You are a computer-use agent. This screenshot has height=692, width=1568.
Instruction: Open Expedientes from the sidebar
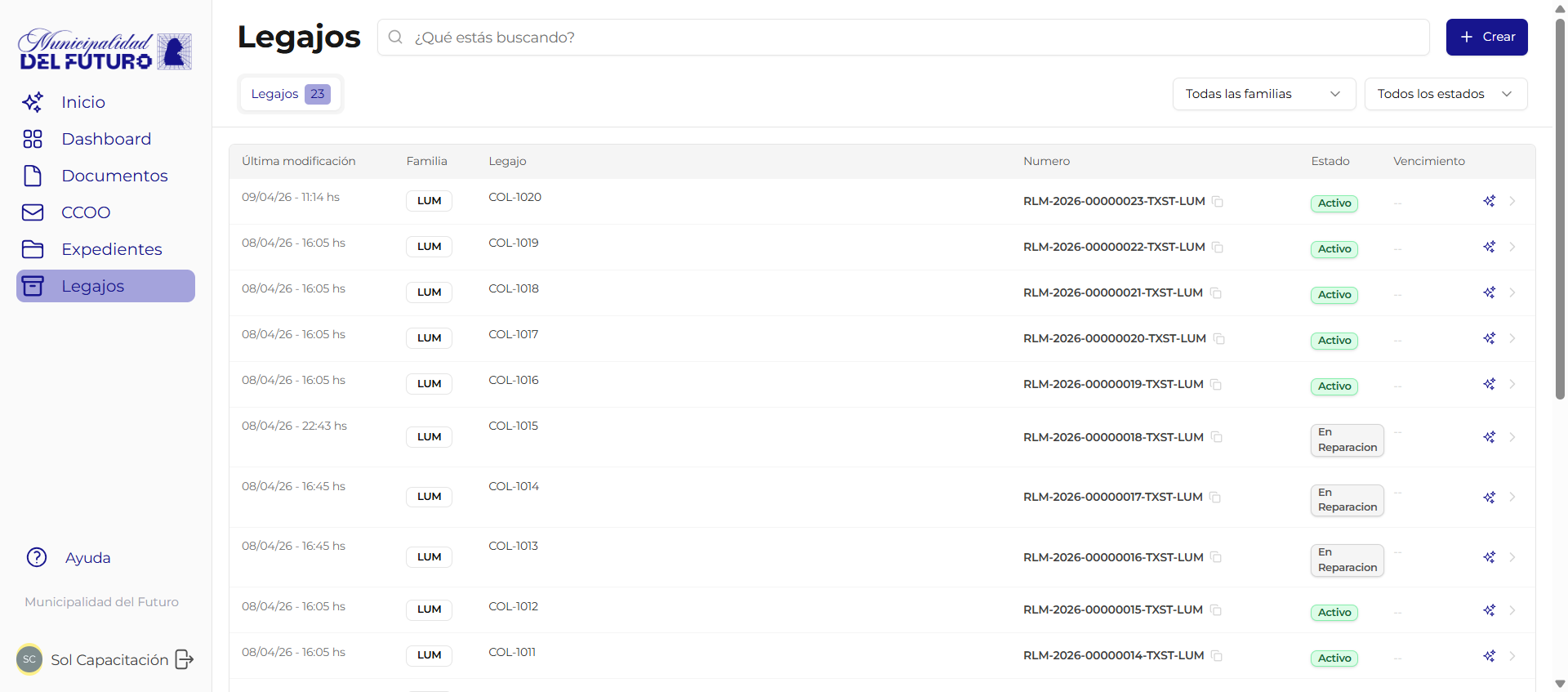111,249
